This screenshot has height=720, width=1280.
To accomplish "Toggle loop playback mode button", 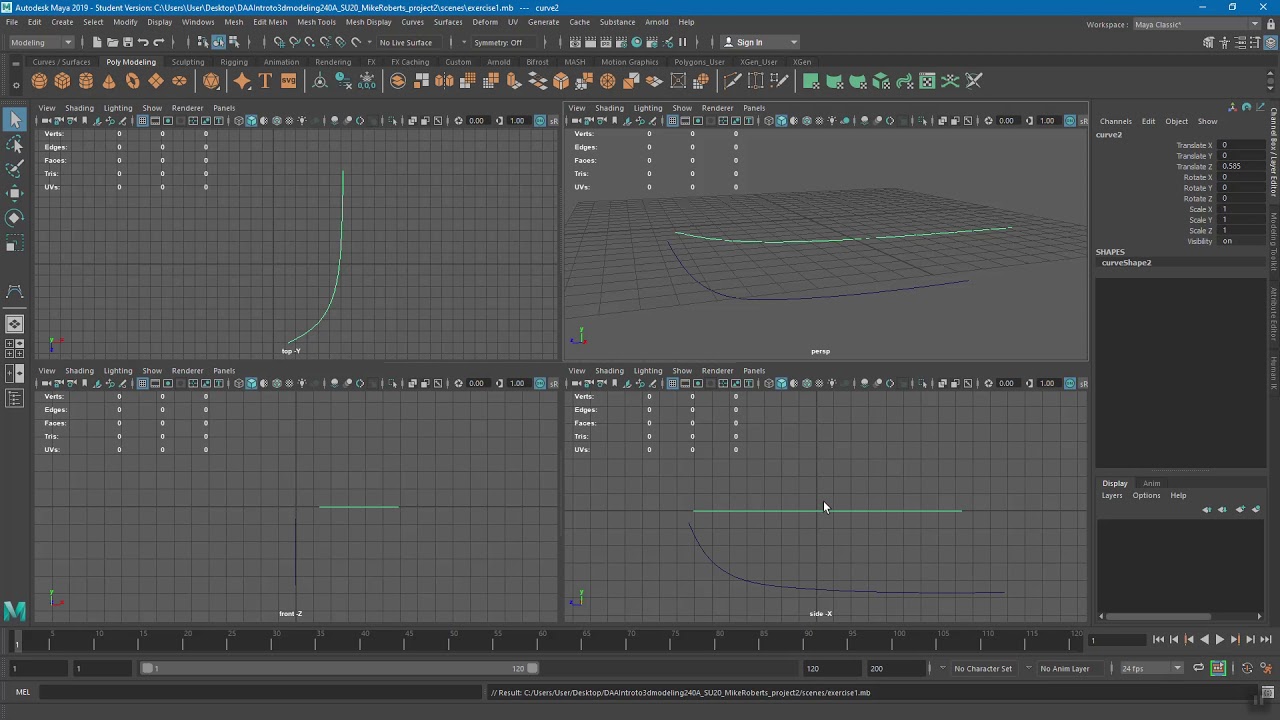I will pyautogui.click(x=1198, y=668).
